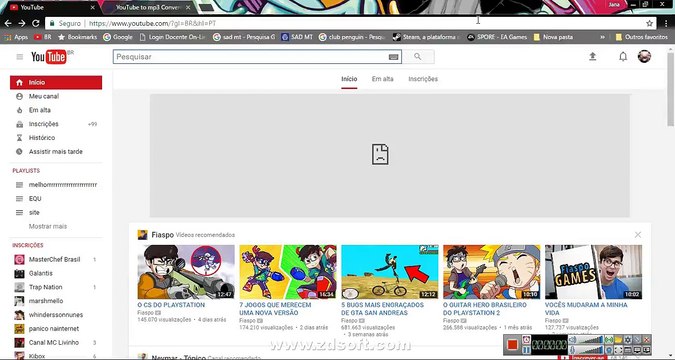Show hidden bookmarks with the » chevron
This screenshot has height=360, width=675.
(602, 37)
